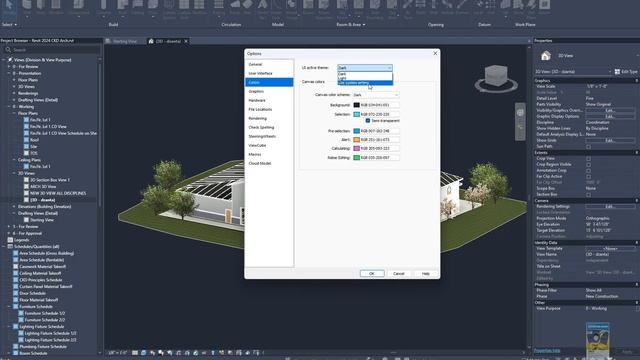Select the Modify arrow tool in the ribbon

9,8
